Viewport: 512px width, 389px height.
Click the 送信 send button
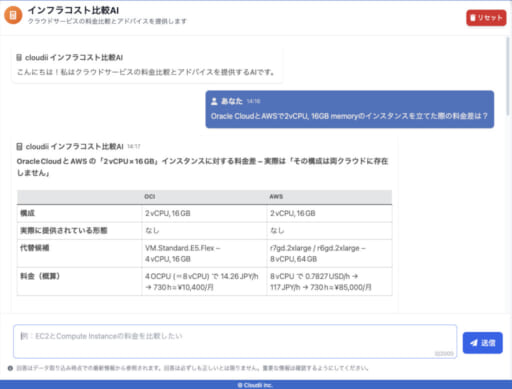coord(482,343)
